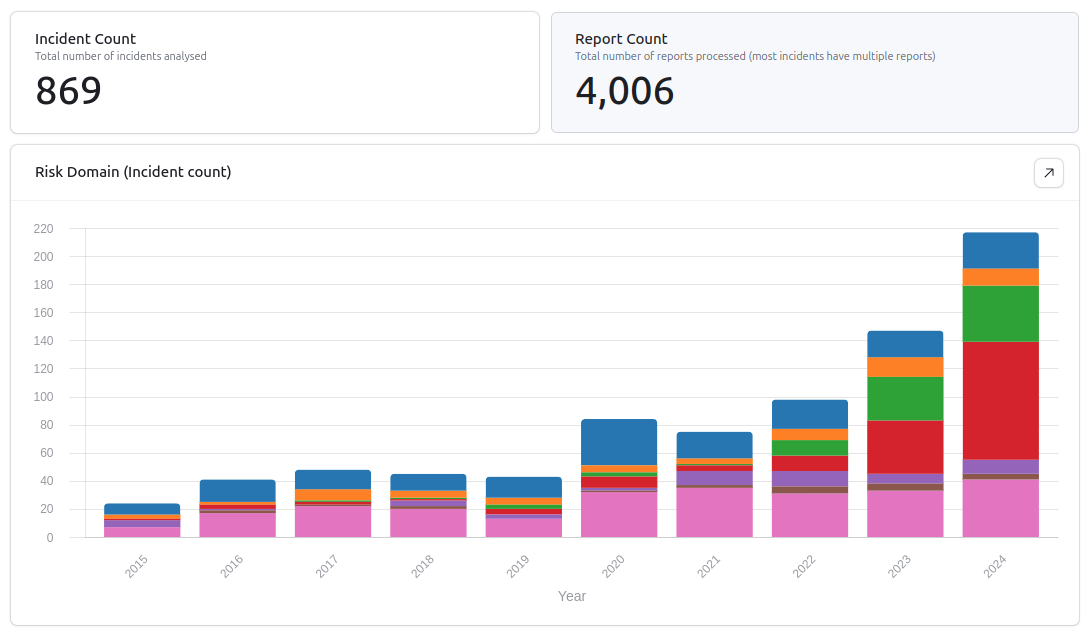This screenshot has height=636, width=1090.
Task: Open the Risk Domain chart expand arrow icon
Action: (x=1048, y=173)
